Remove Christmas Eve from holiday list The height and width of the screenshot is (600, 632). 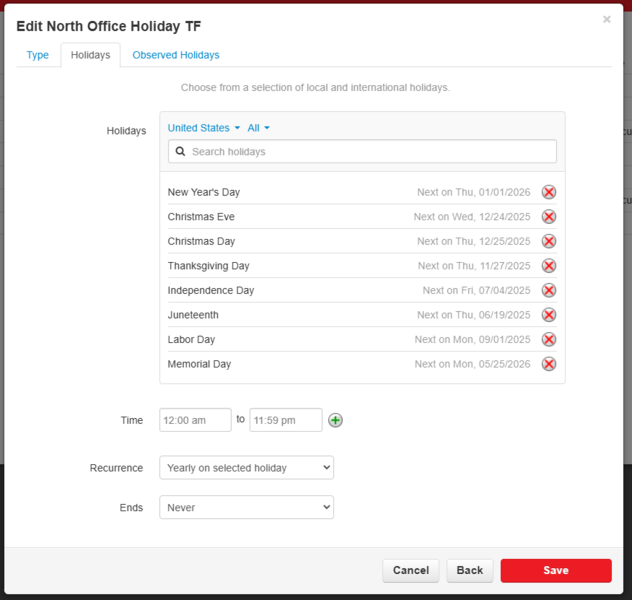click(549, 217)
